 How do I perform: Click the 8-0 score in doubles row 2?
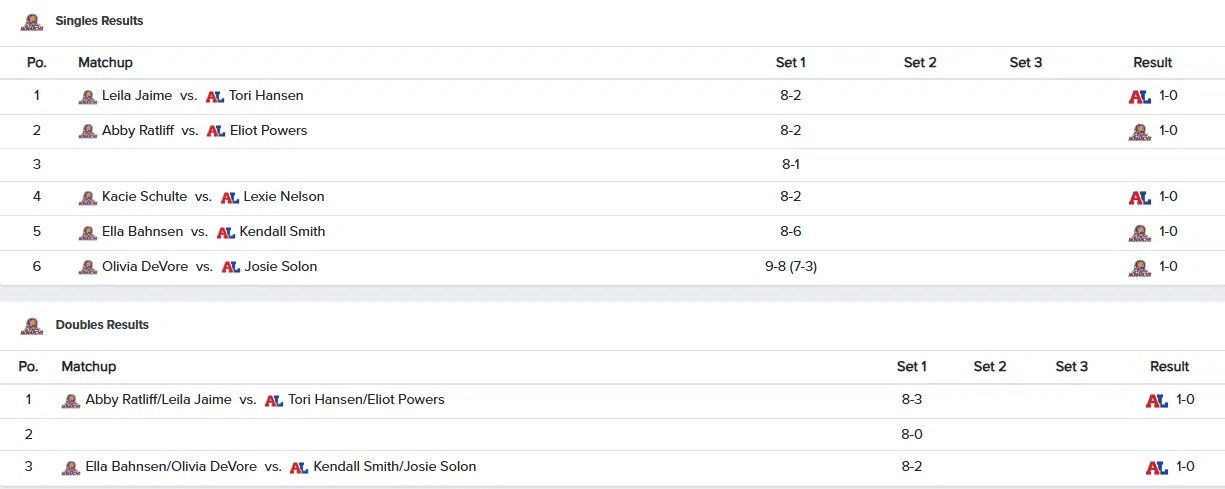tap(911, 434)
